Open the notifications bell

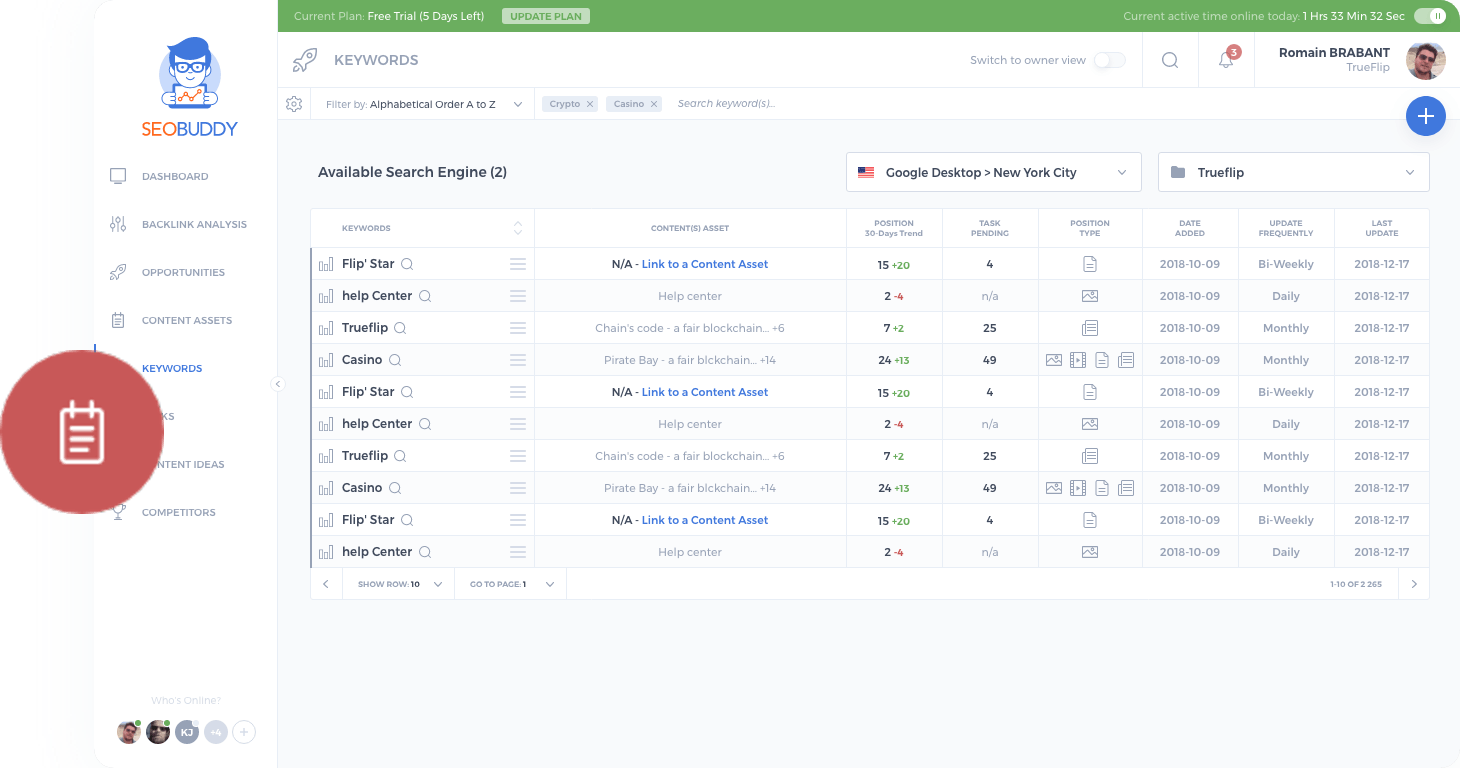pyautogui.click(x=1226, y=60)
